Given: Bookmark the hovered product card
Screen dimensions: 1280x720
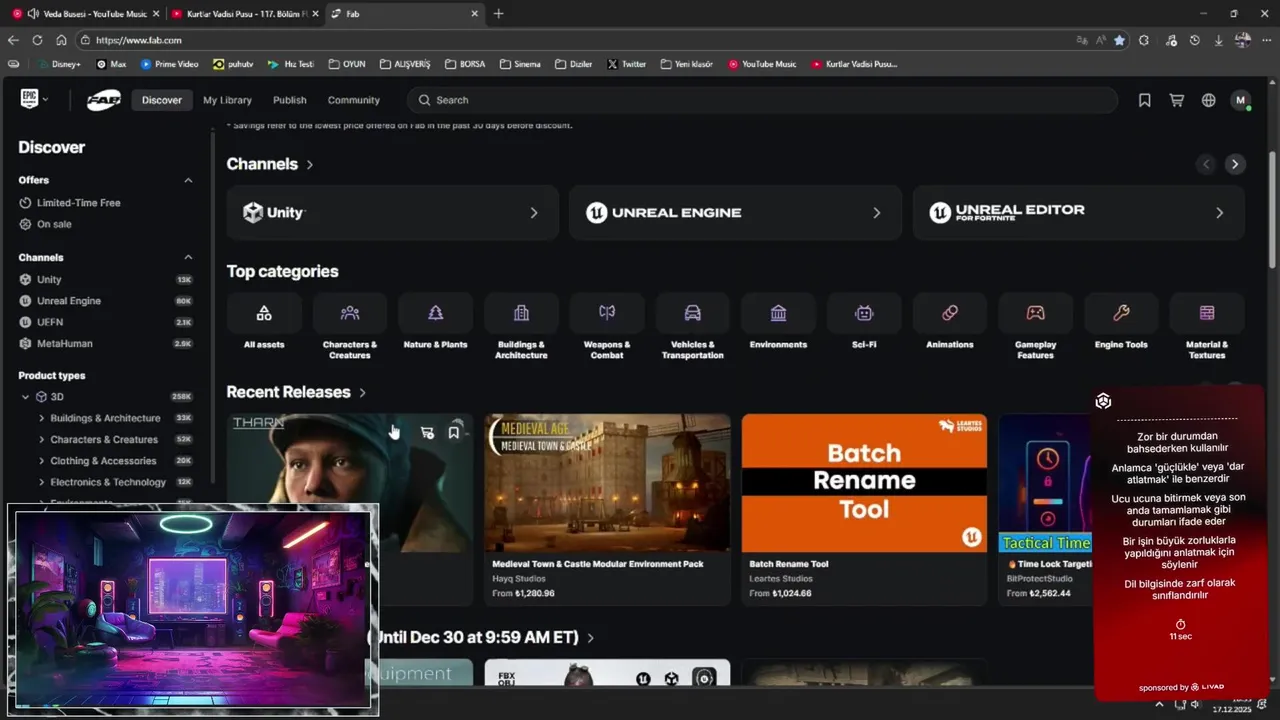Looking at the screenshot, I should coord(454,432).
